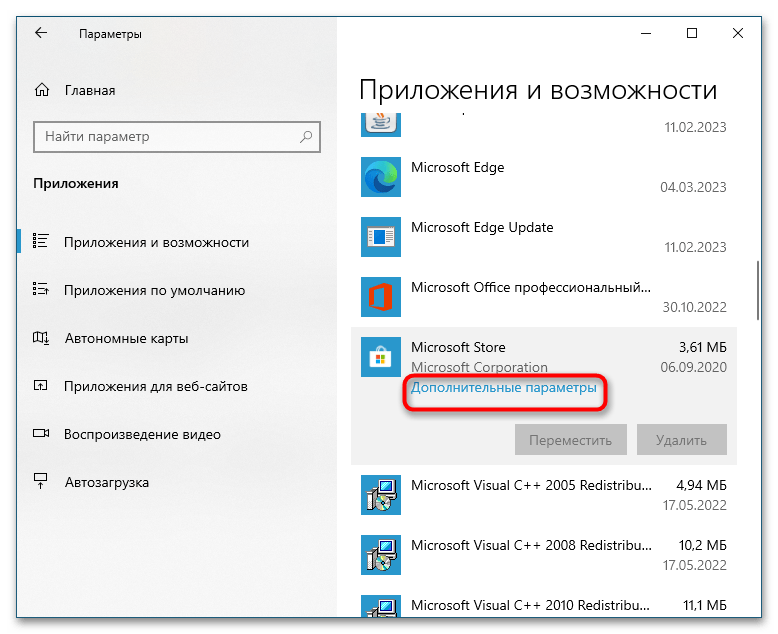Open Воспроизведение видео section
The width and height of the screenshot is (778, 634).
pos(142,434)
